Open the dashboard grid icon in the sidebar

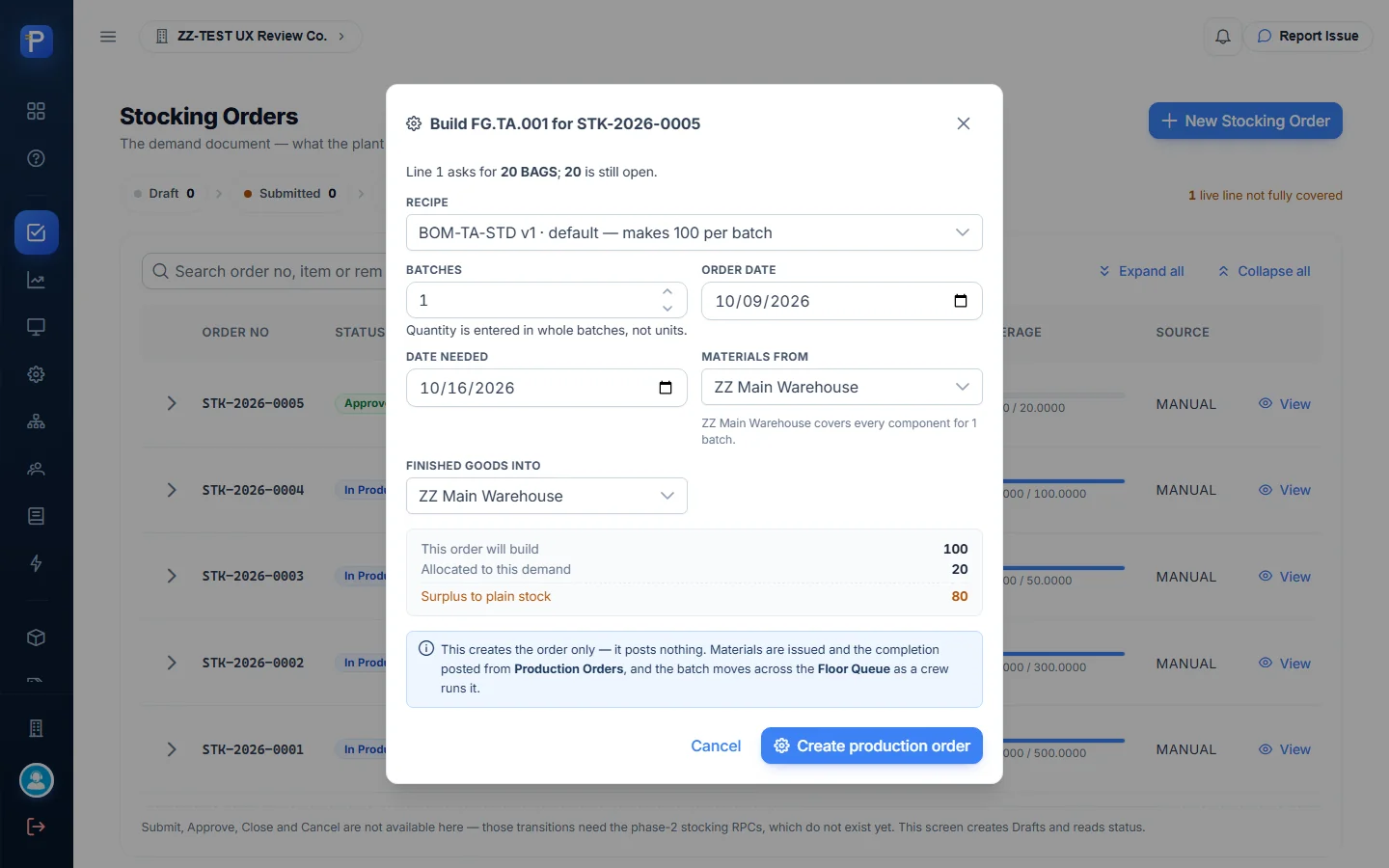click(37, 111)
